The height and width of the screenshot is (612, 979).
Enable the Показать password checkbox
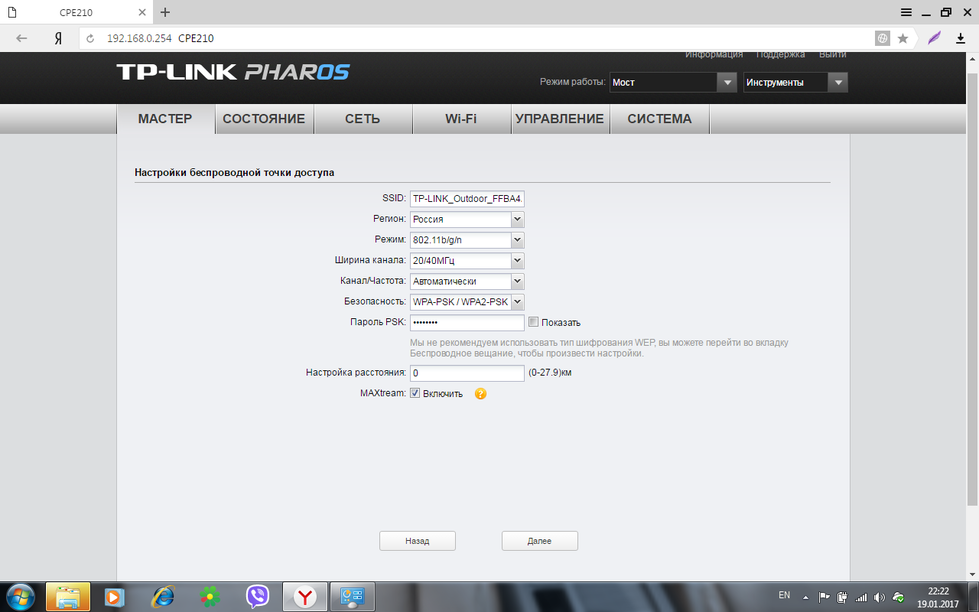tap(533, 322)
